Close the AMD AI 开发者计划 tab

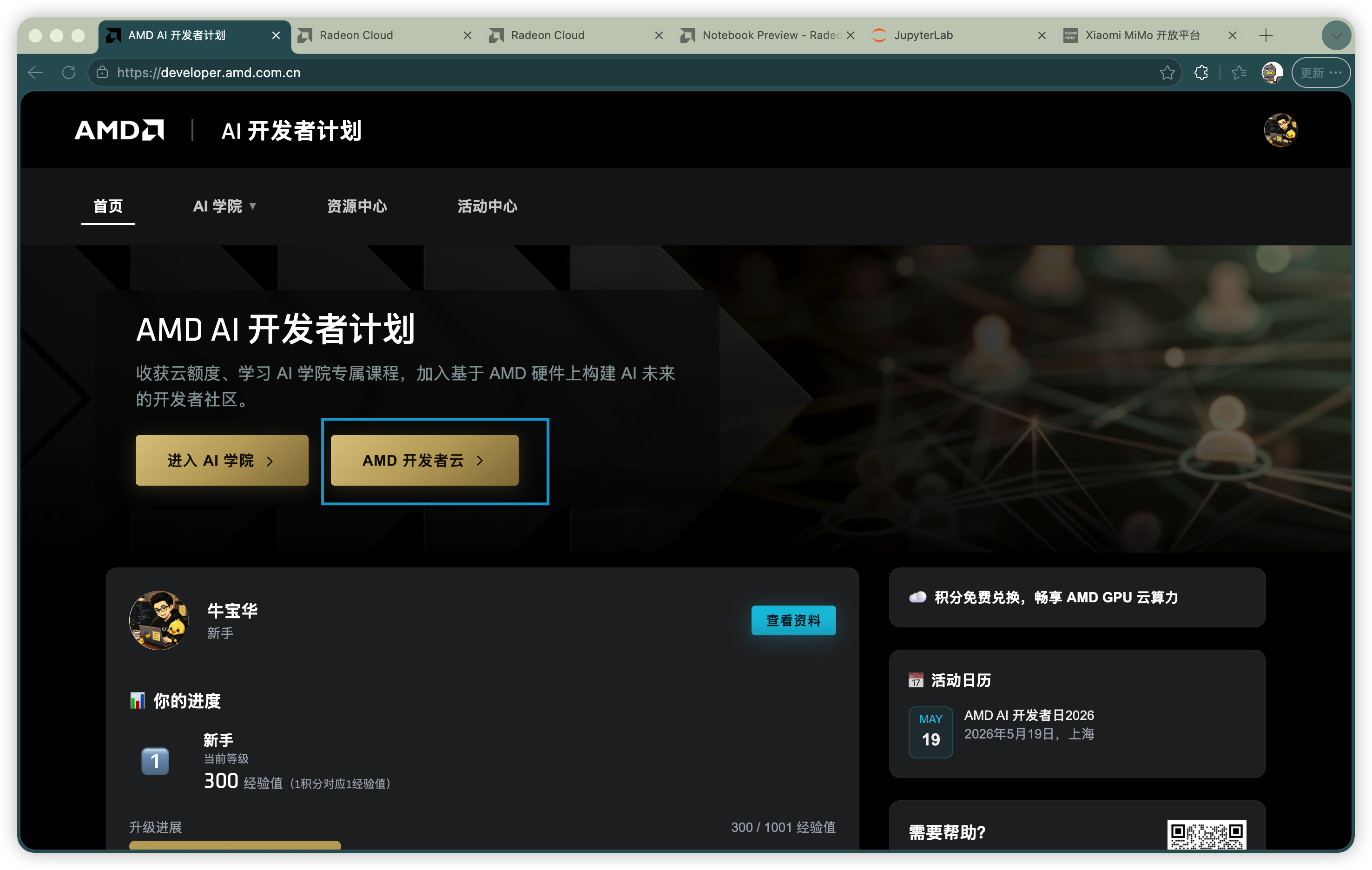coord(276,35)
